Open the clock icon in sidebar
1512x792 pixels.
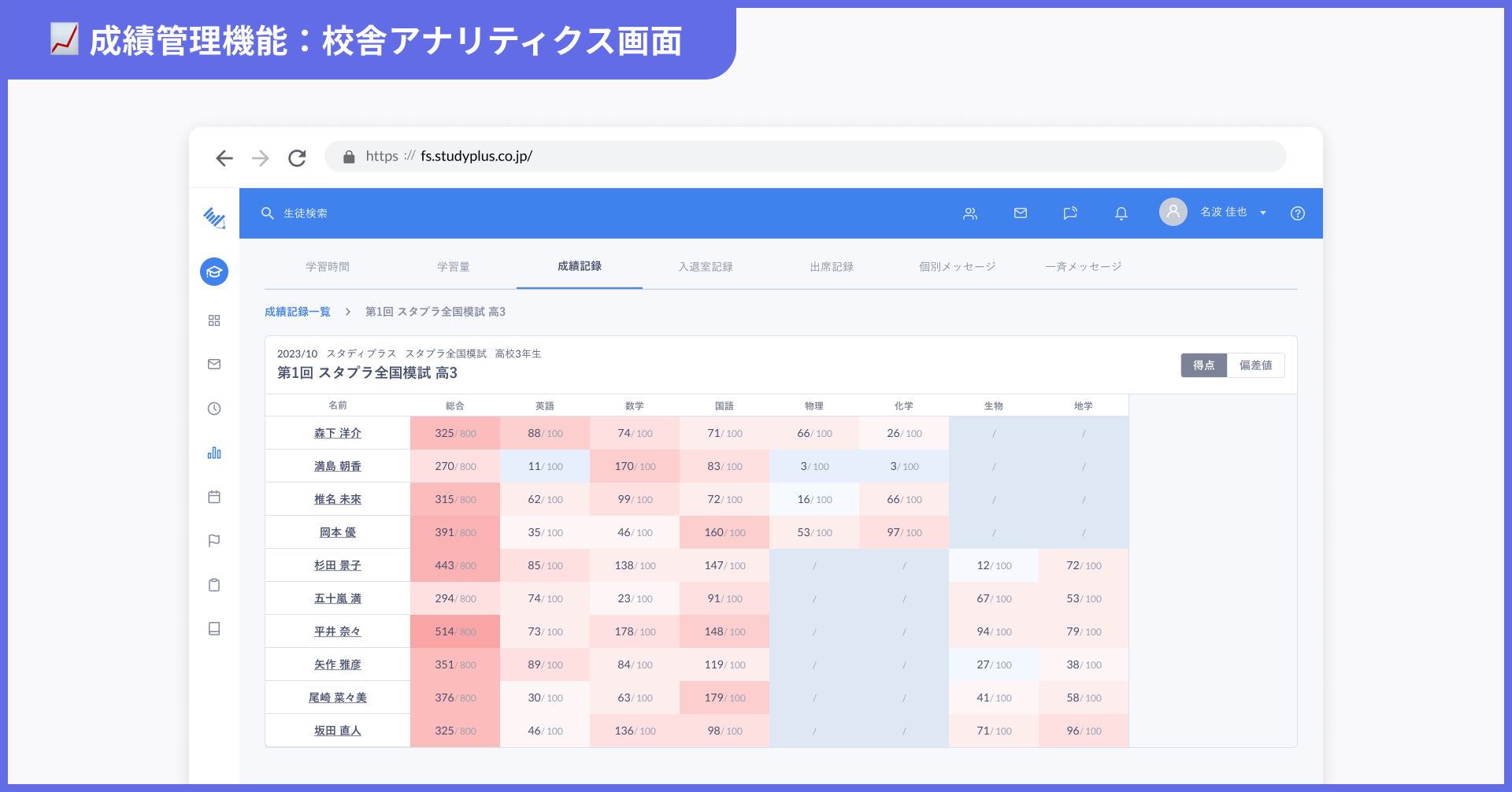[214, 409]
